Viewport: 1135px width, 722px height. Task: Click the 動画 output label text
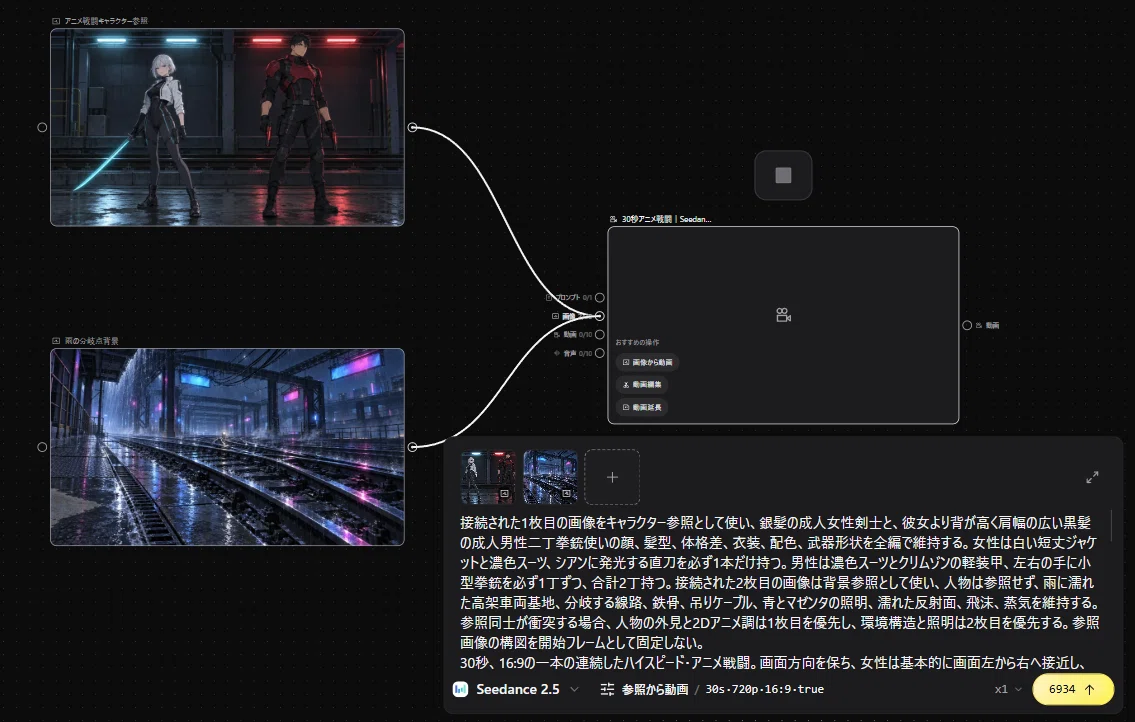point(992,325)
